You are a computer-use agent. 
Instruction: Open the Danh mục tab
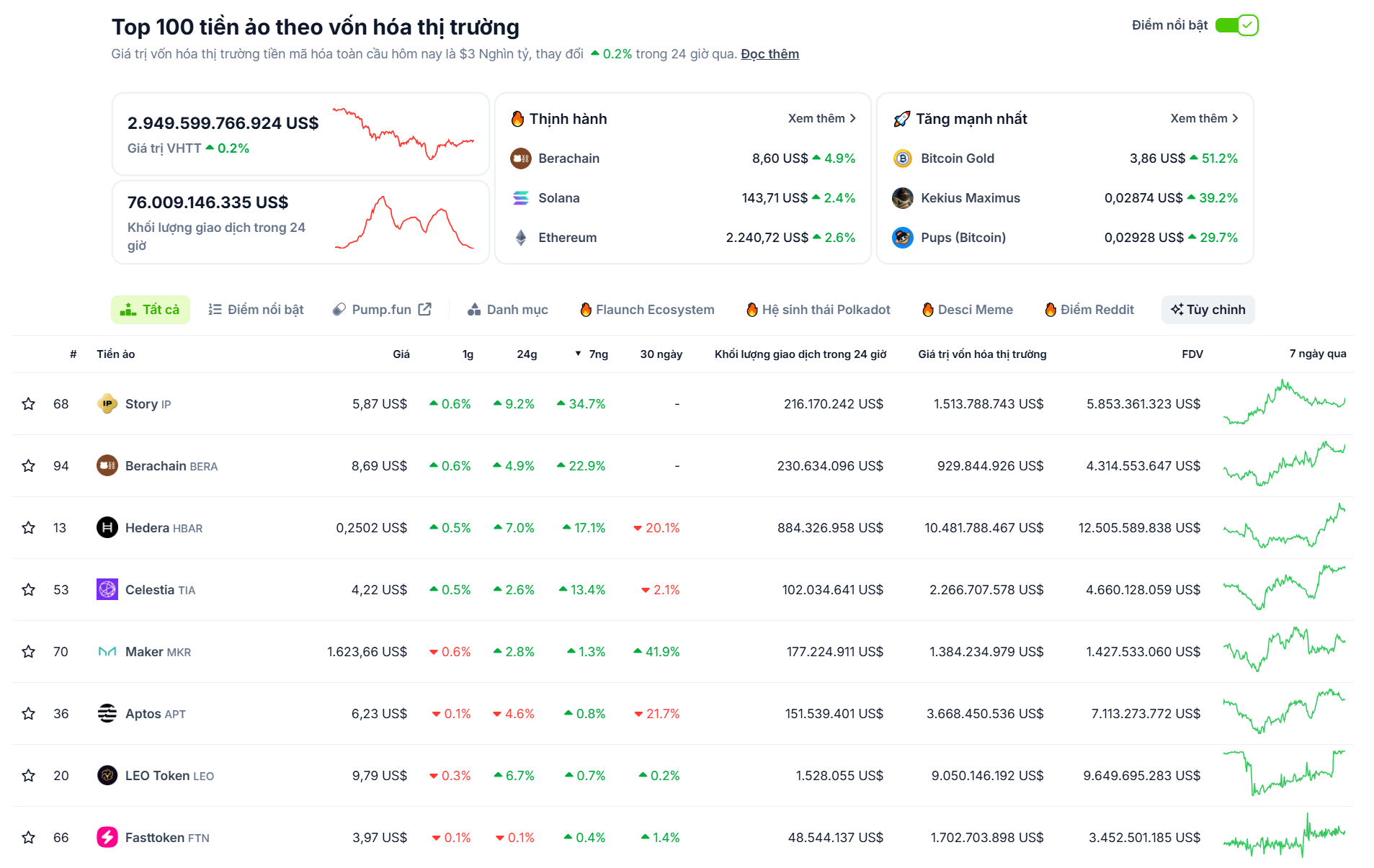(508, 310)
